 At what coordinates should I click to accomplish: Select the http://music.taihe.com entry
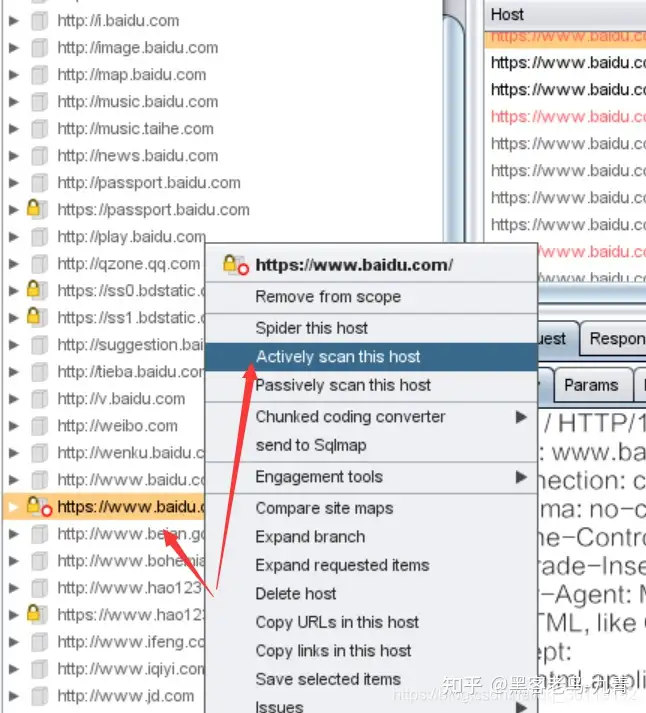(x=135, y=129)
